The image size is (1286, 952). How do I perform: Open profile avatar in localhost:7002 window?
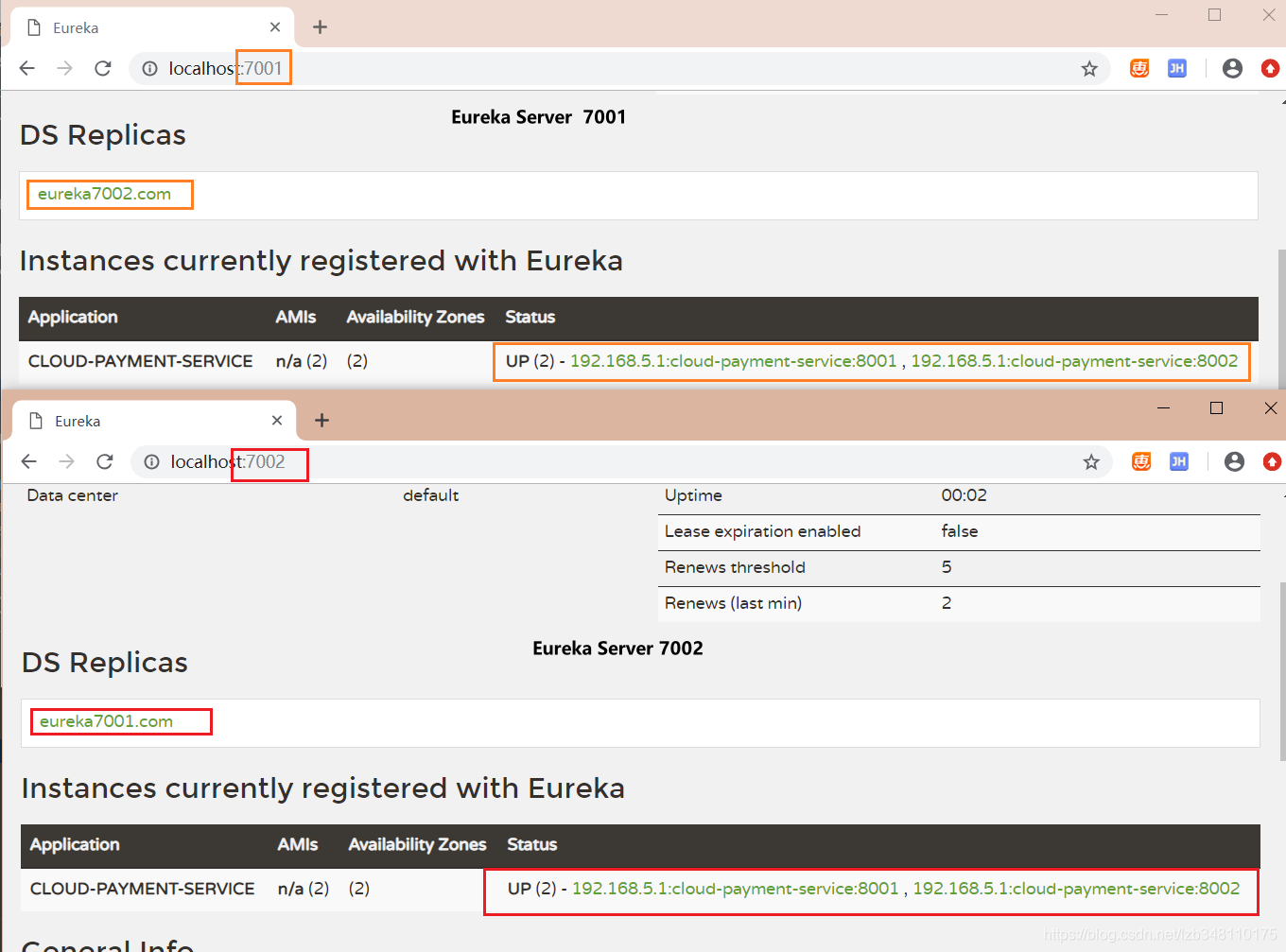click(1234, 461)
